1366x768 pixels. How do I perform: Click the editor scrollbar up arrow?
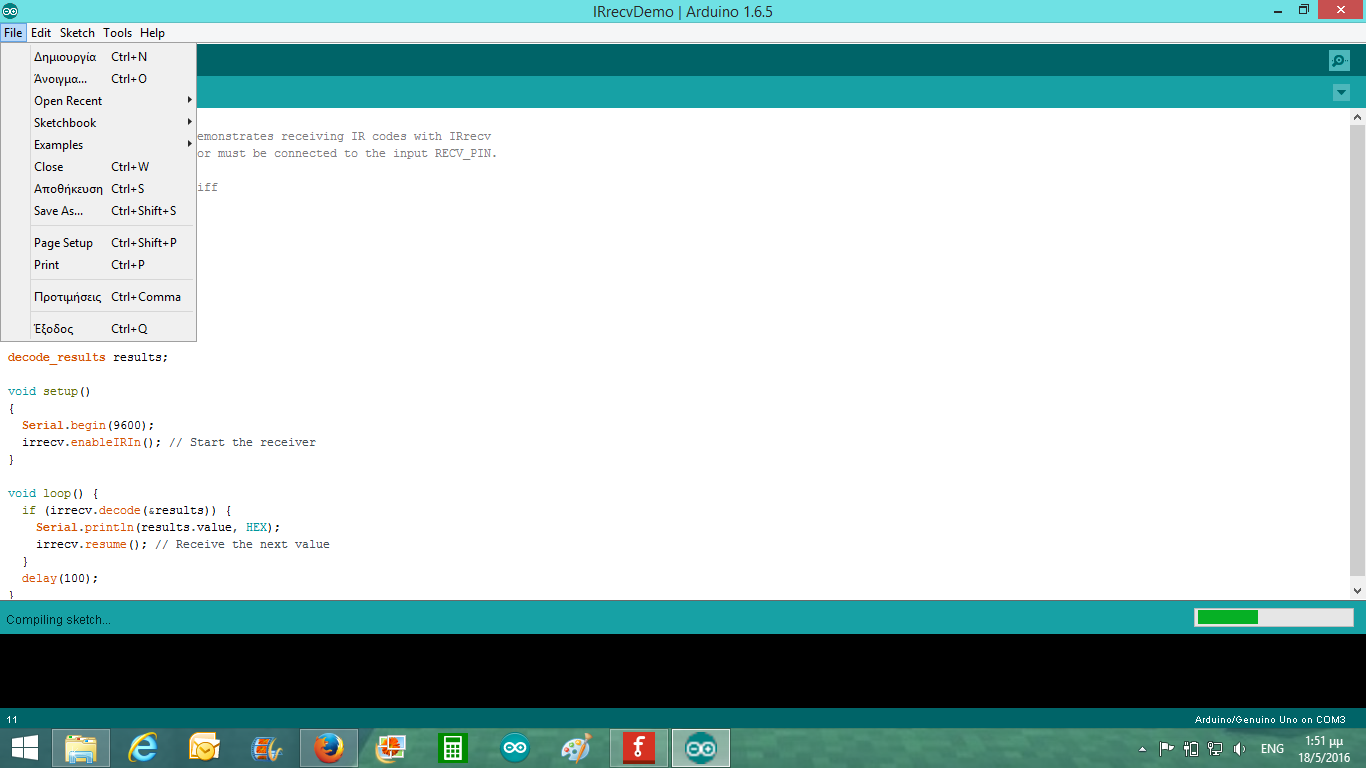click(1357, 118)
